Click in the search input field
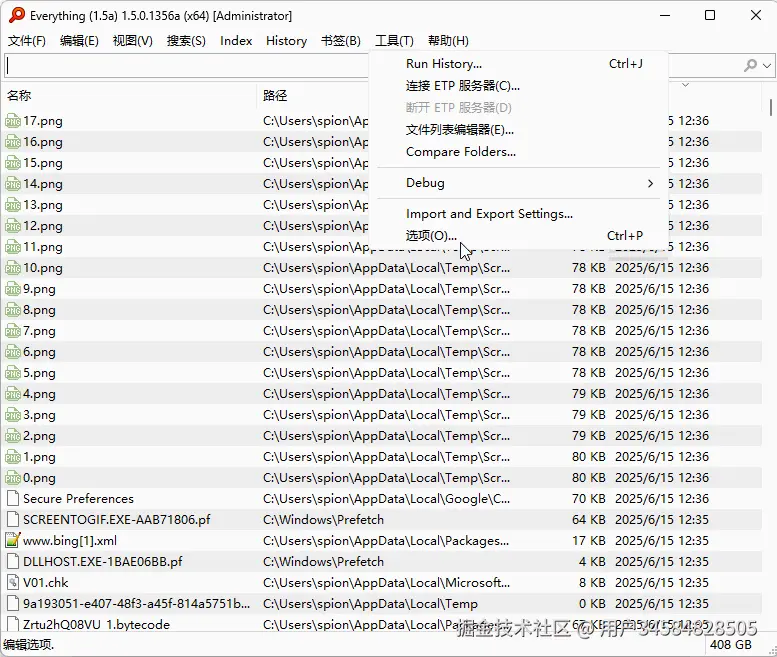Viewport: 777px width, 657px height. tap(187, 65)
